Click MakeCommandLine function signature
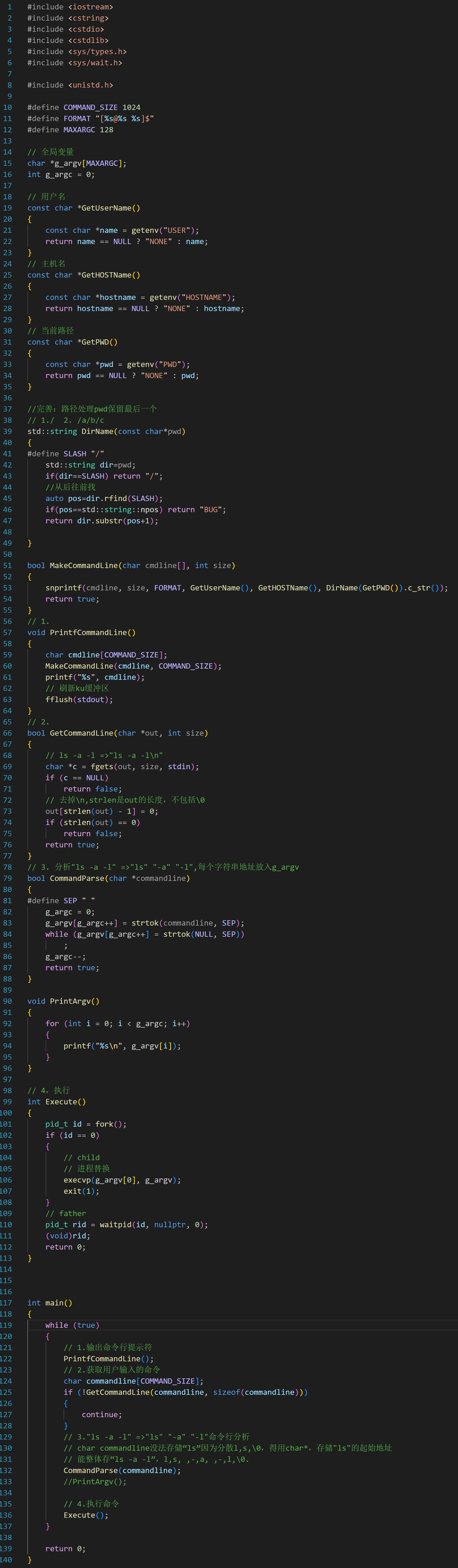Image resolution: width=458 pixels, height=1568 pixels. click(131, 565)
